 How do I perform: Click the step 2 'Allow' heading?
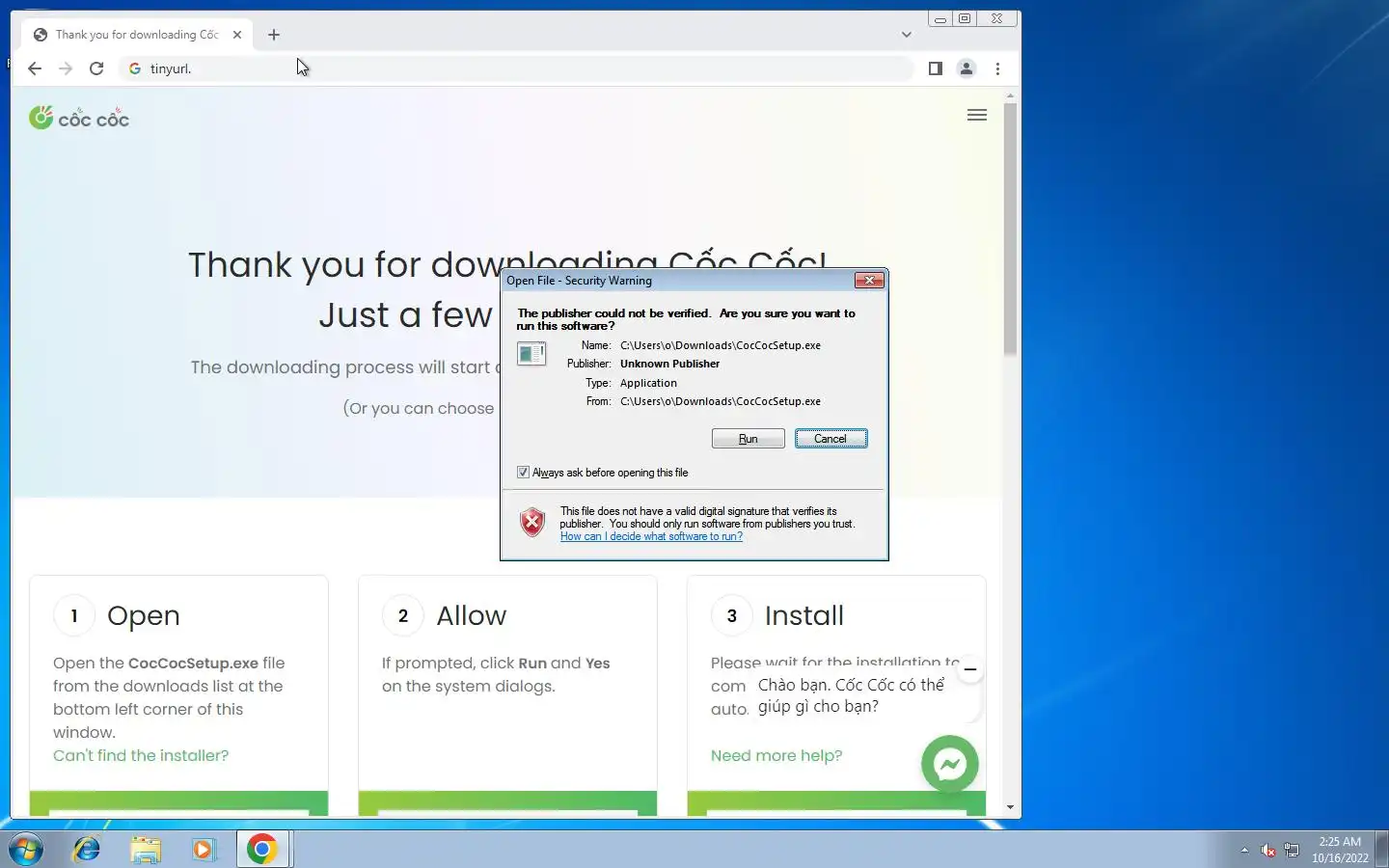tap(471, 615)
